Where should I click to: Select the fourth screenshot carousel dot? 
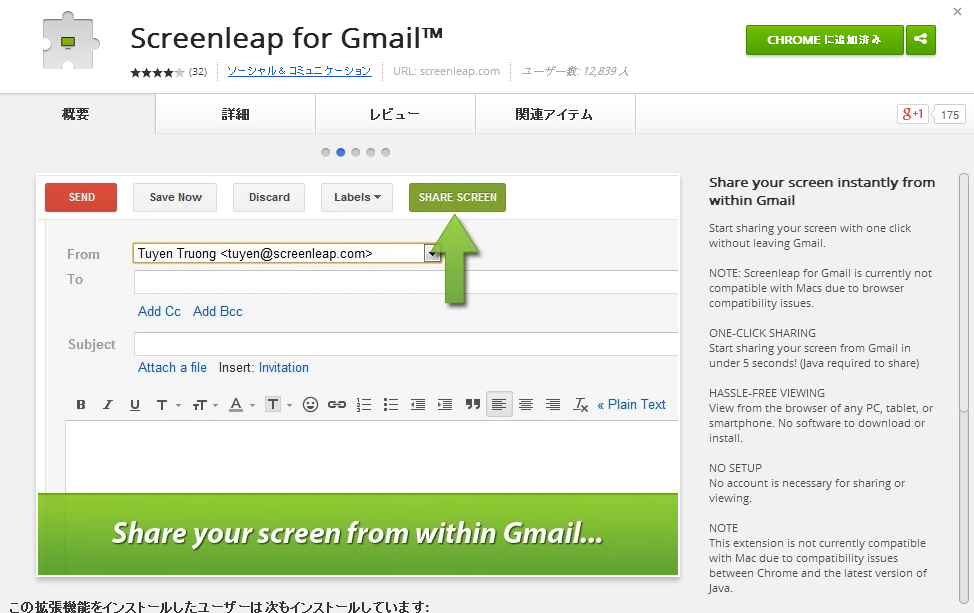point(371,152)
